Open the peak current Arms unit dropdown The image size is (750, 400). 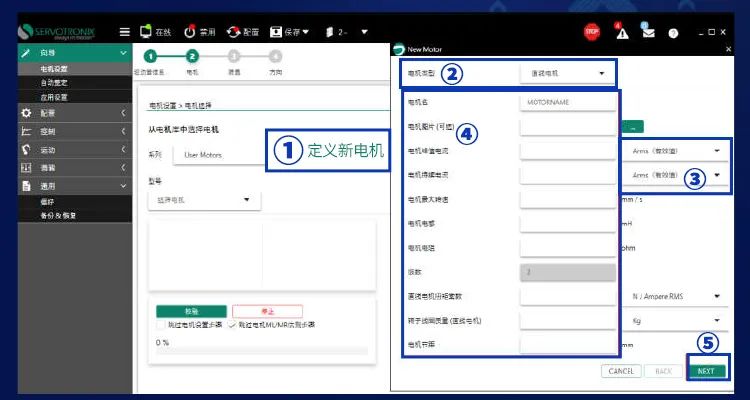[x=676, y=151]
